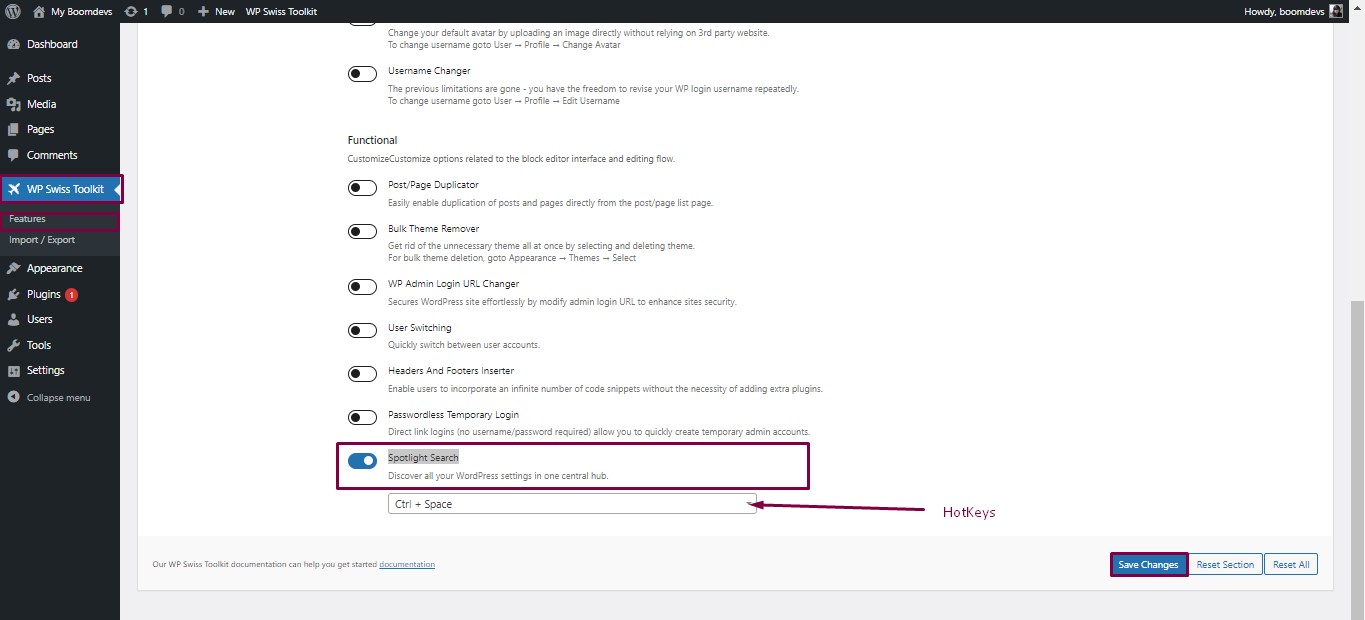Open Features submenu item

point(27,219)
